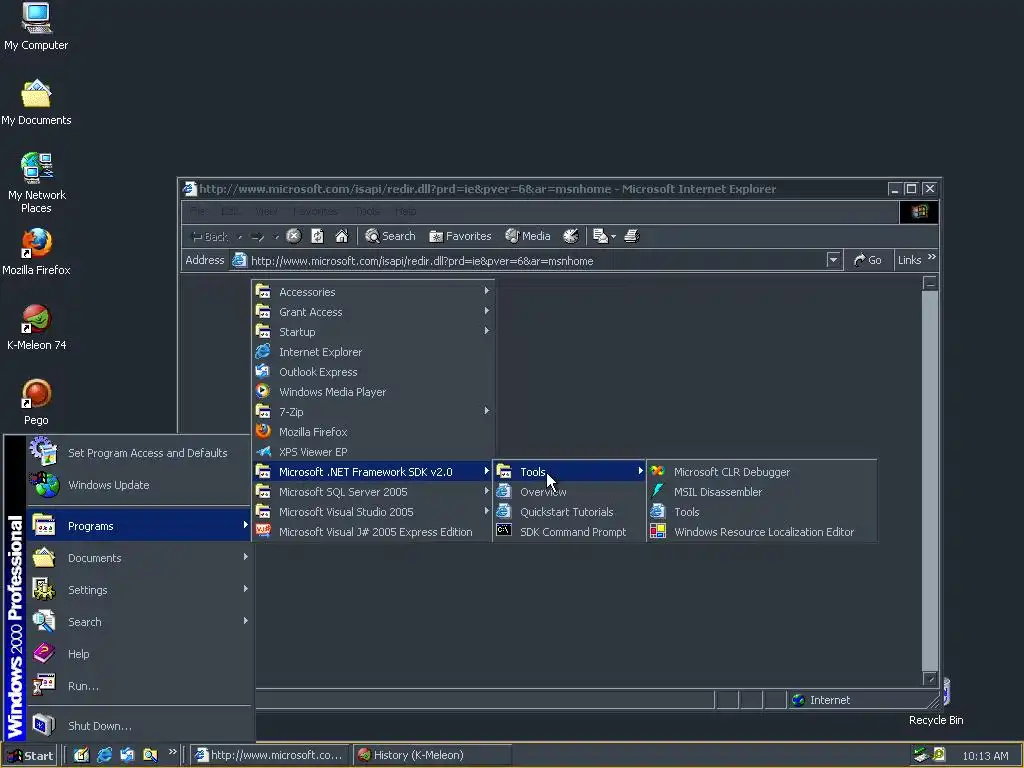The height and width of the screenshot is (768, 1024).
Task: Open the Media pane in IE toolbar
Action: (x=528, y=236)
